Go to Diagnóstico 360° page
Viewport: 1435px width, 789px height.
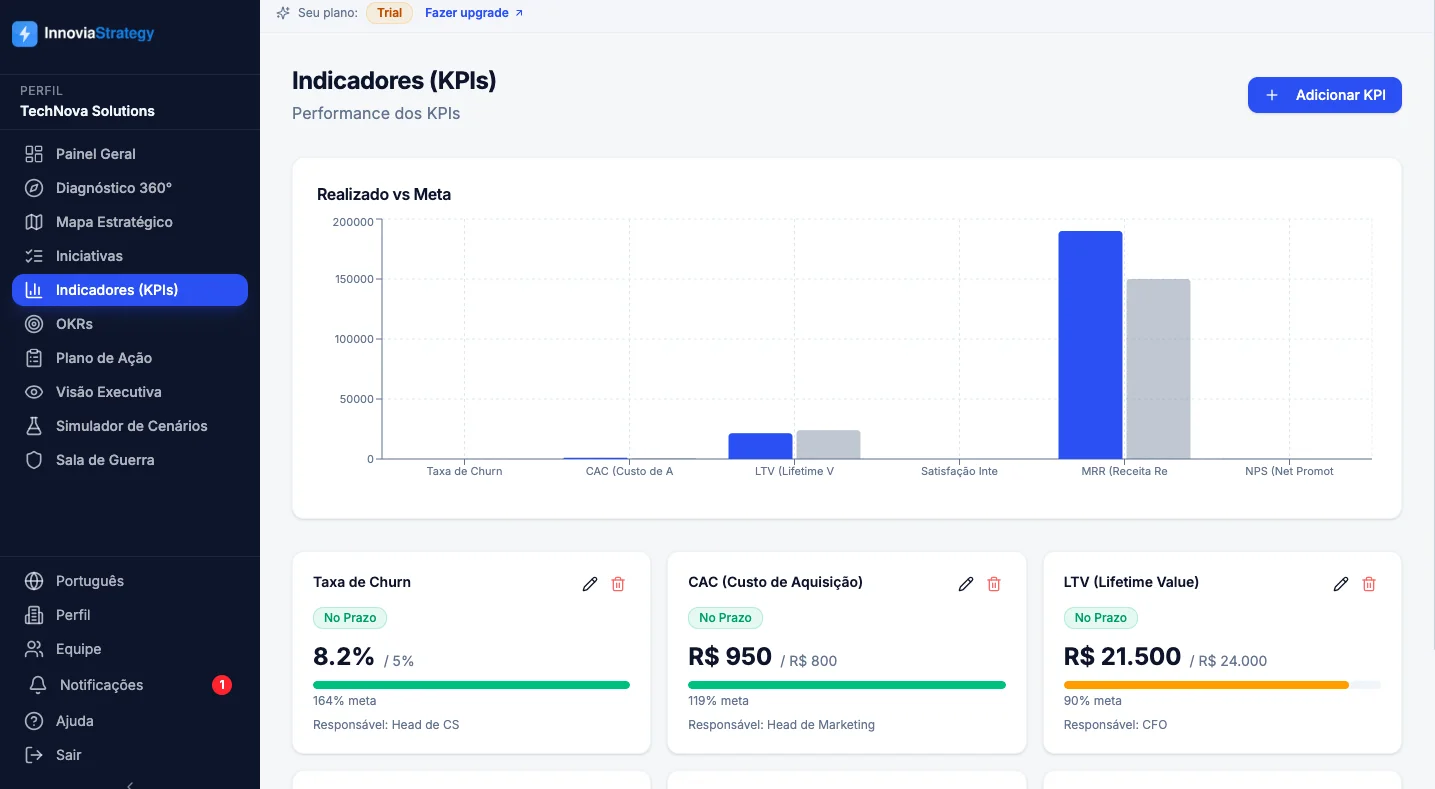click(130, 188)
